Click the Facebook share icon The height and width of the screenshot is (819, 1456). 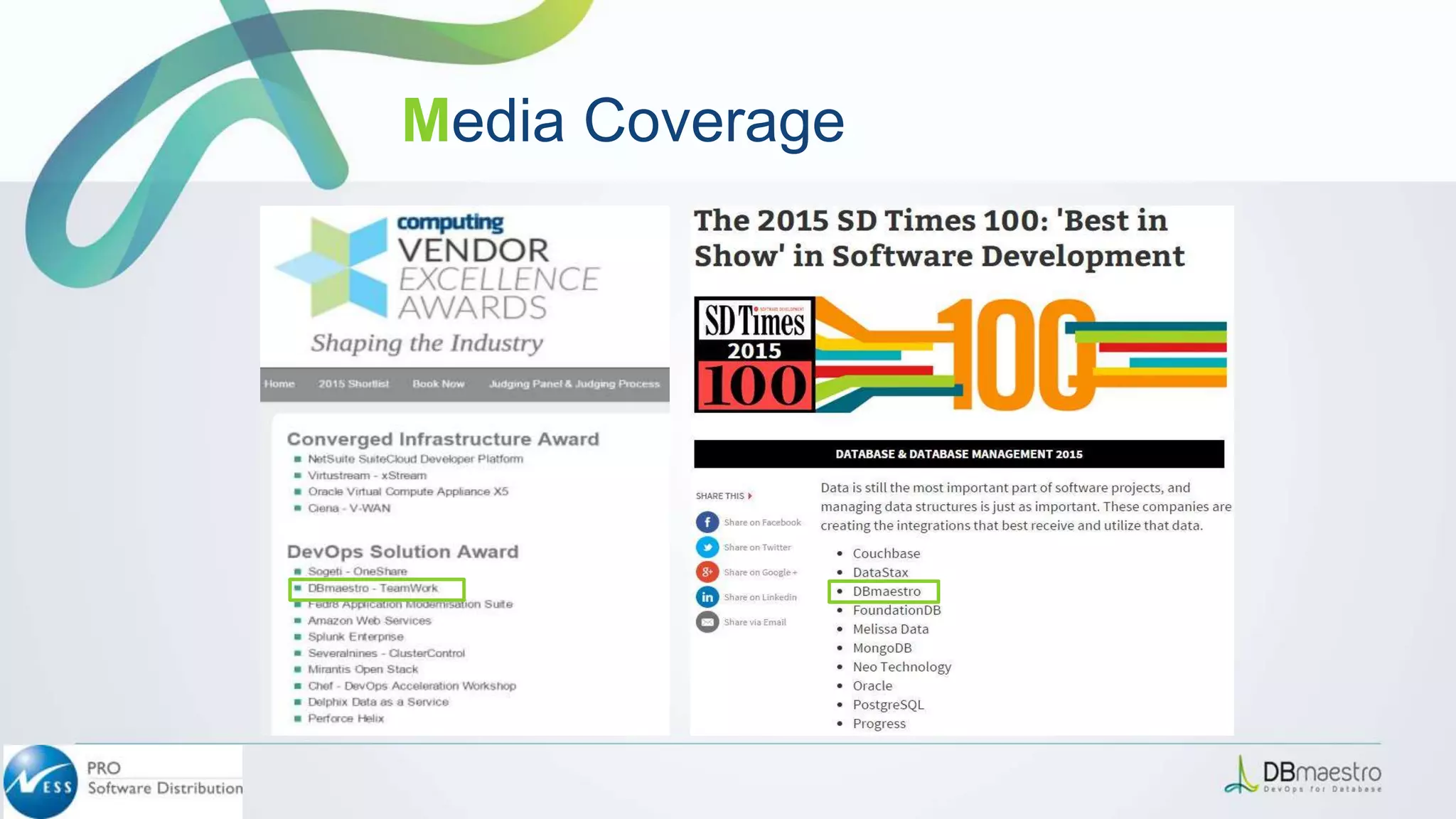[707, 523]
